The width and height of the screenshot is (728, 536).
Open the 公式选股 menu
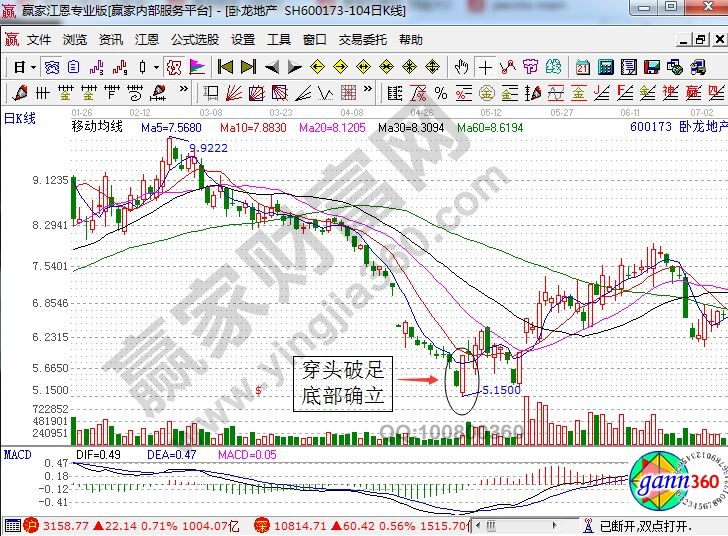(x=194, y=40)
